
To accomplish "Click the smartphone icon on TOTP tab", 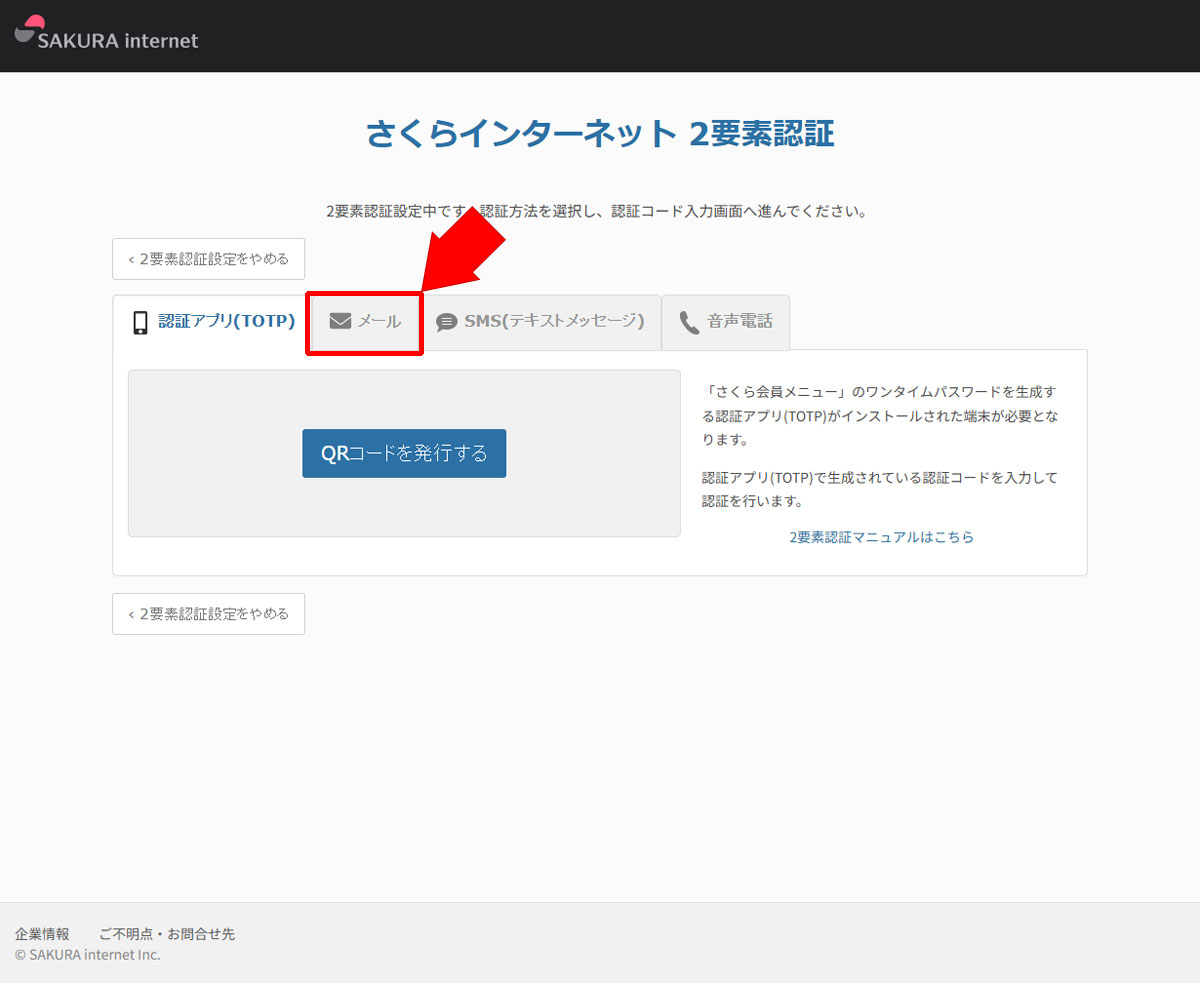I will click(141, 322).
